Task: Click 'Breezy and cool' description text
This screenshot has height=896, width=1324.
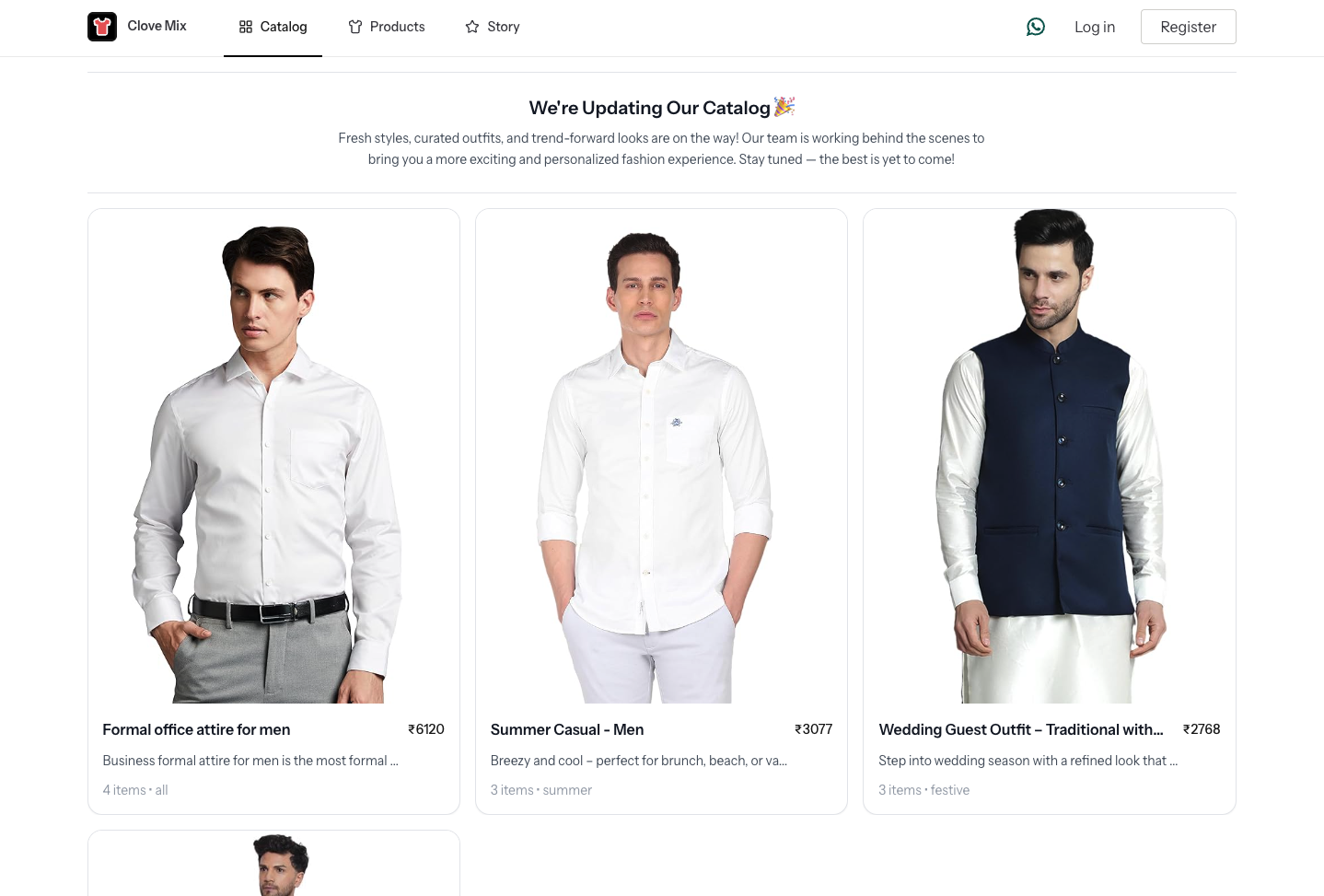Action: (x=639, y=761)
